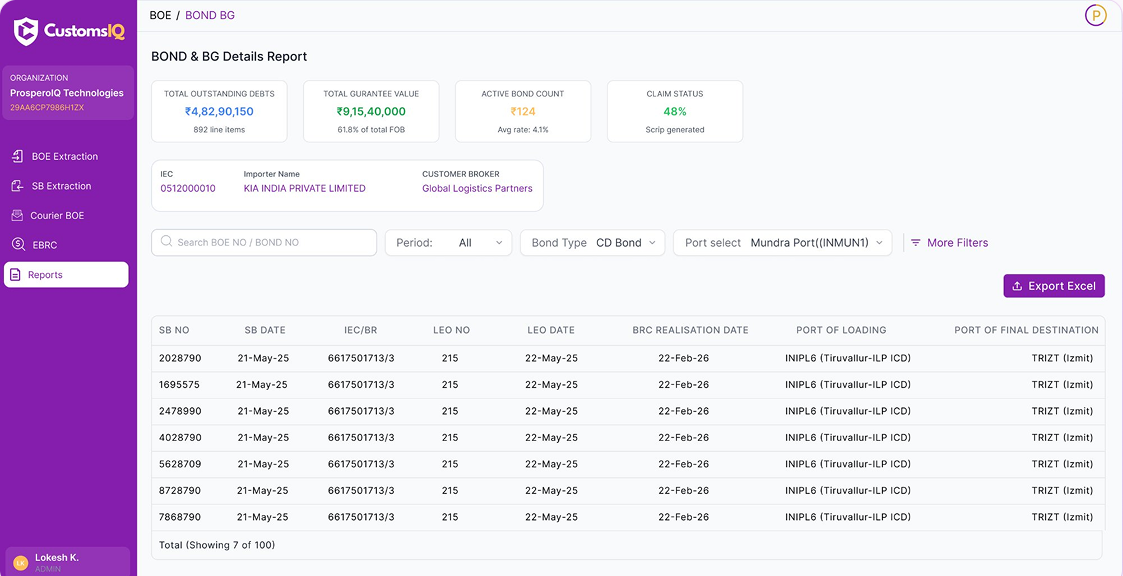Viewport: 1123px width, 576px height.
Task: Open the Bond Type dropdown
Action: [592, 243]
